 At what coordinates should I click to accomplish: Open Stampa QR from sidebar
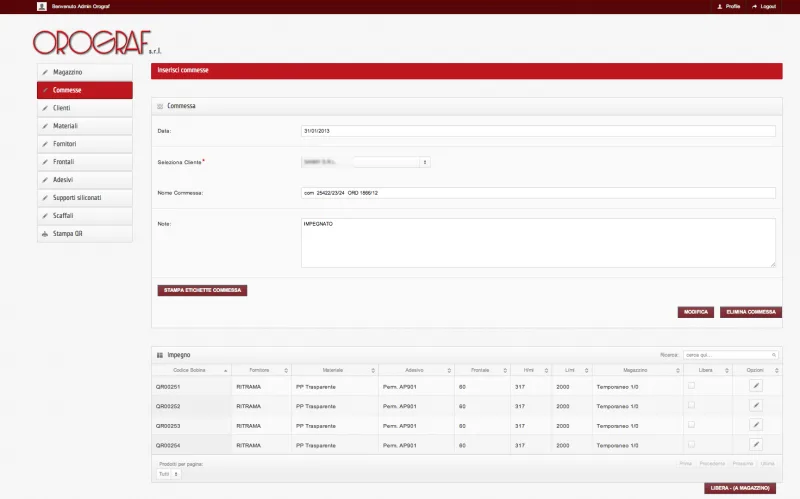tap(85, 233)
